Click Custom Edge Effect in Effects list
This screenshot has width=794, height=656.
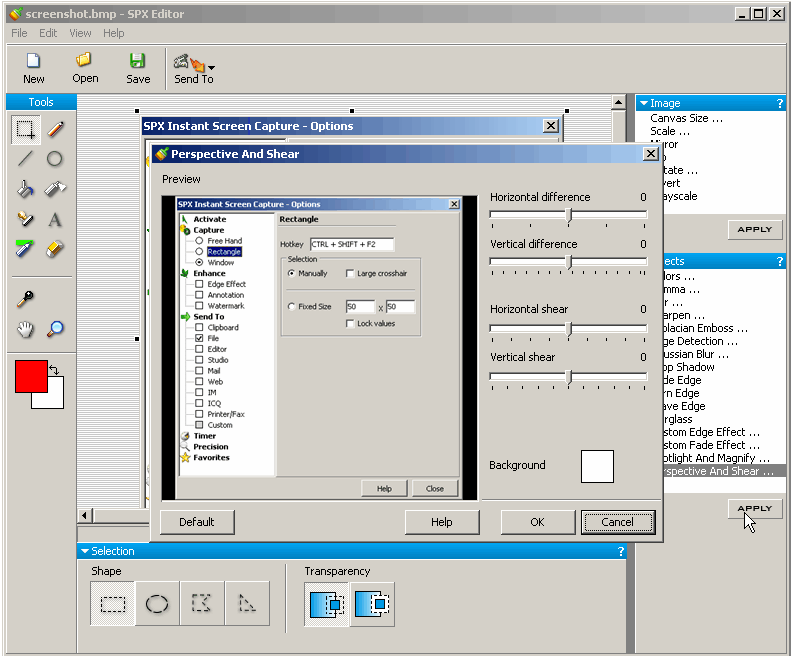(x=712, y=432)
